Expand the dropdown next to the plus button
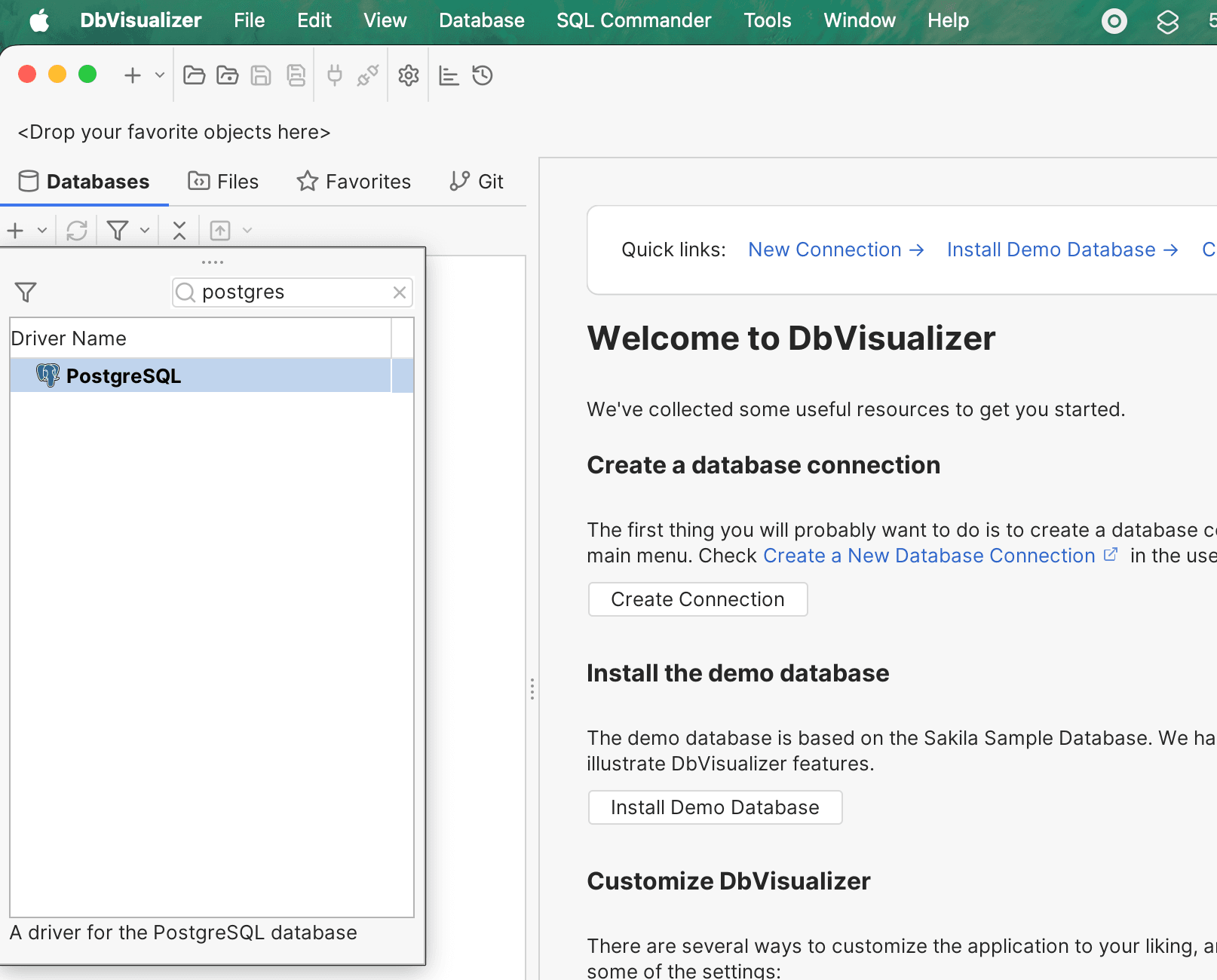 click(158, 75)
